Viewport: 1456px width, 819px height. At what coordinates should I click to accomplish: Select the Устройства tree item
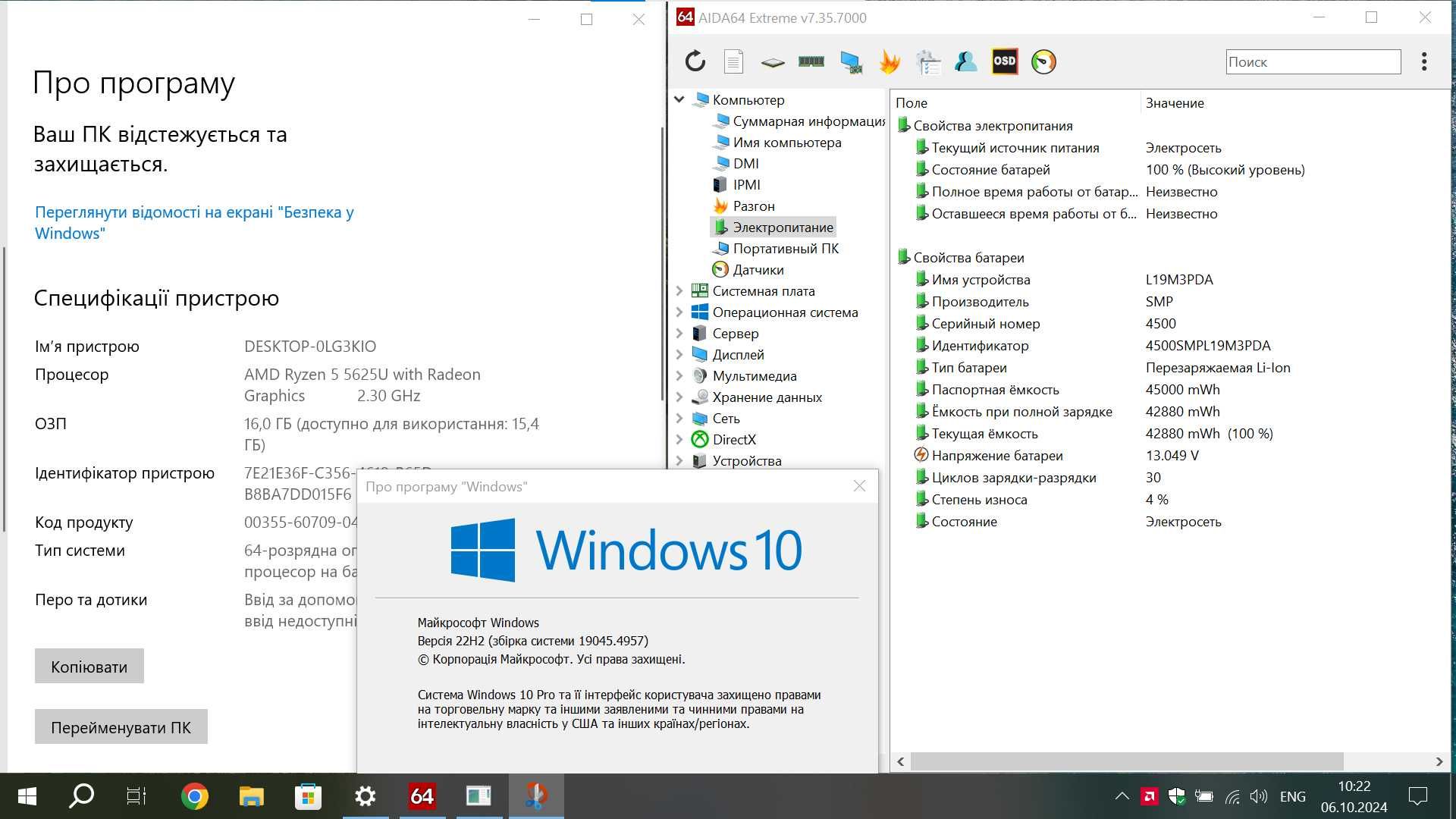pos(737,460)
